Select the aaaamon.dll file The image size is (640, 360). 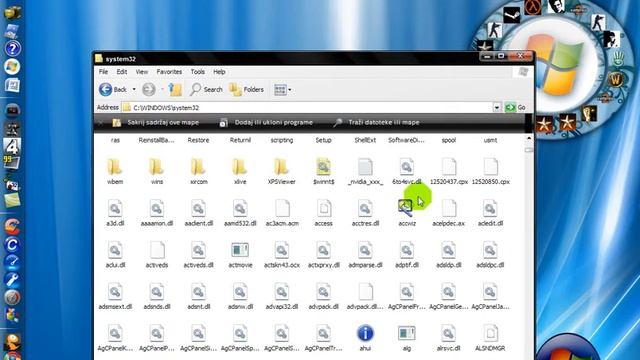click(x=157, y=213)
